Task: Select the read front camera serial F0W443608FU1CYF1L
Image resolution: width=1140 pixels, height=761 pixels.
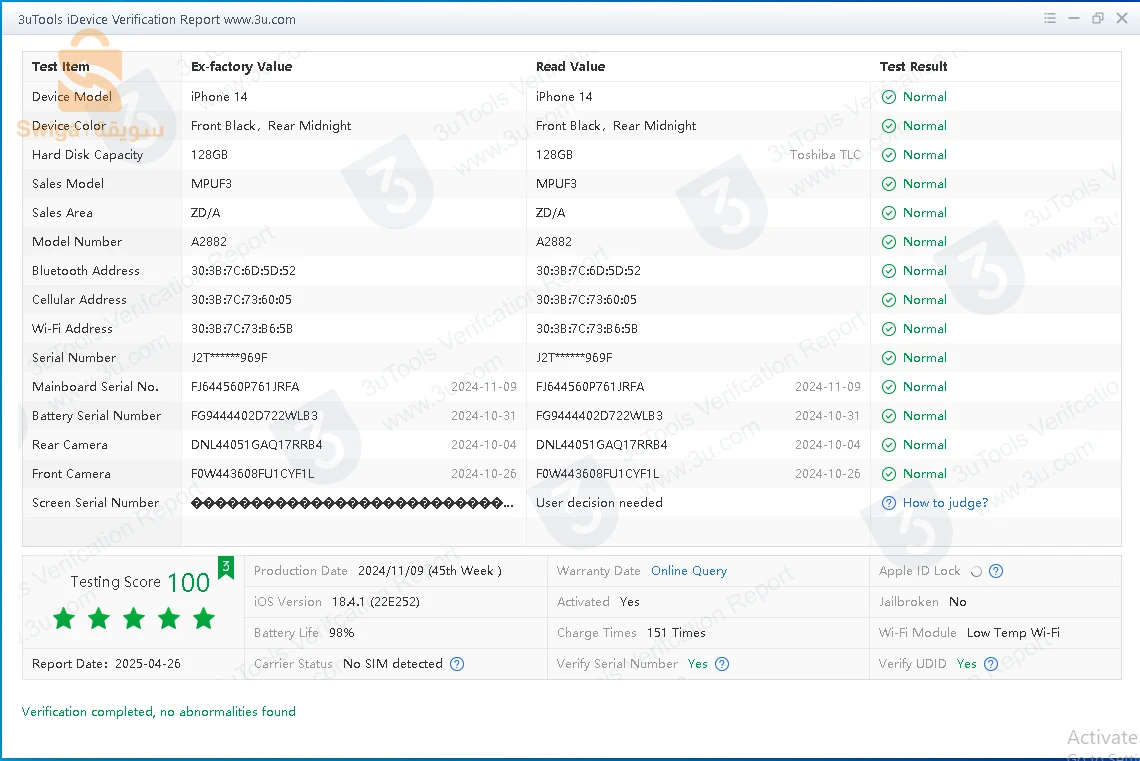Action: [597, 474]
